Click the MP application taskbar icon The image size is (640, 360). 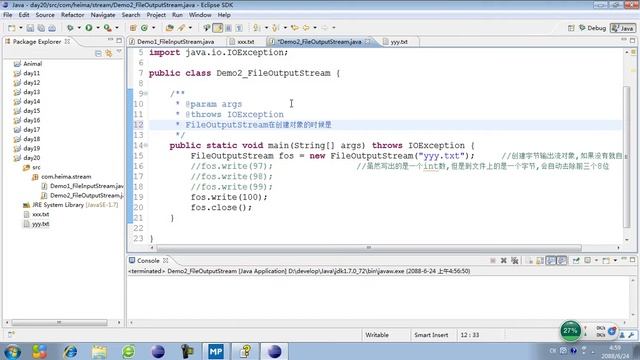click(x=216, y=351)
